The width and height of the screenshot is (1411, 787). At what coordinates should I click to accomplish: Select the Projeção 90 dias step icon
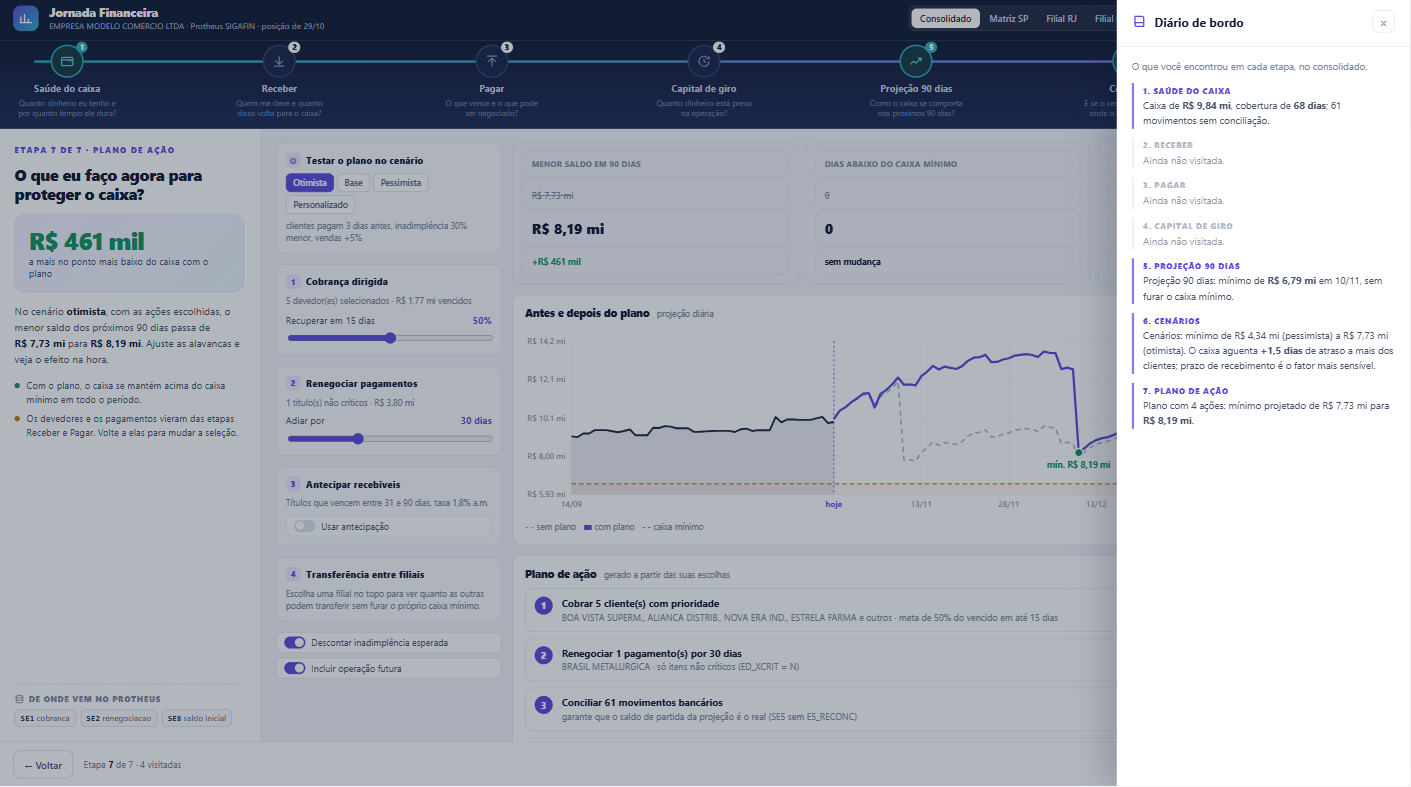tap(916, 61)
